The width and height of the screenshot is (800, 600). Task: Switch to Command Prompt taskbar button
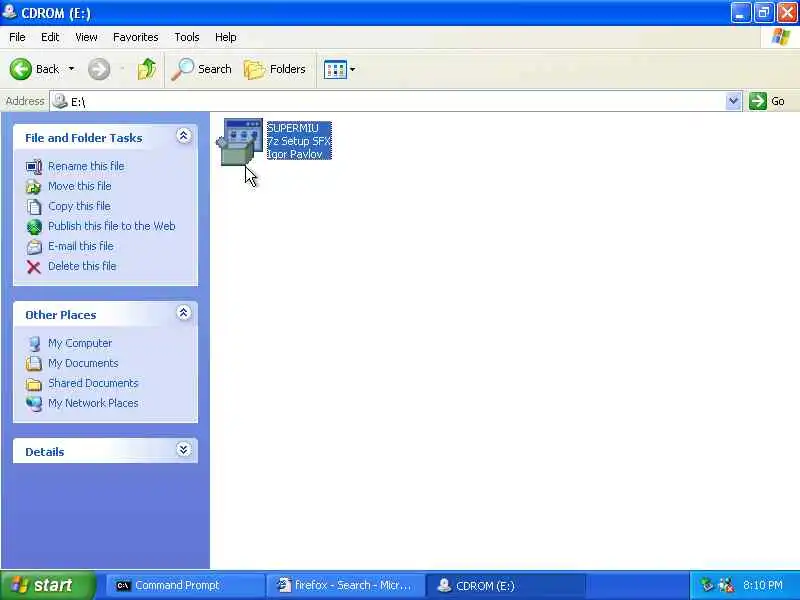point(185,585)
